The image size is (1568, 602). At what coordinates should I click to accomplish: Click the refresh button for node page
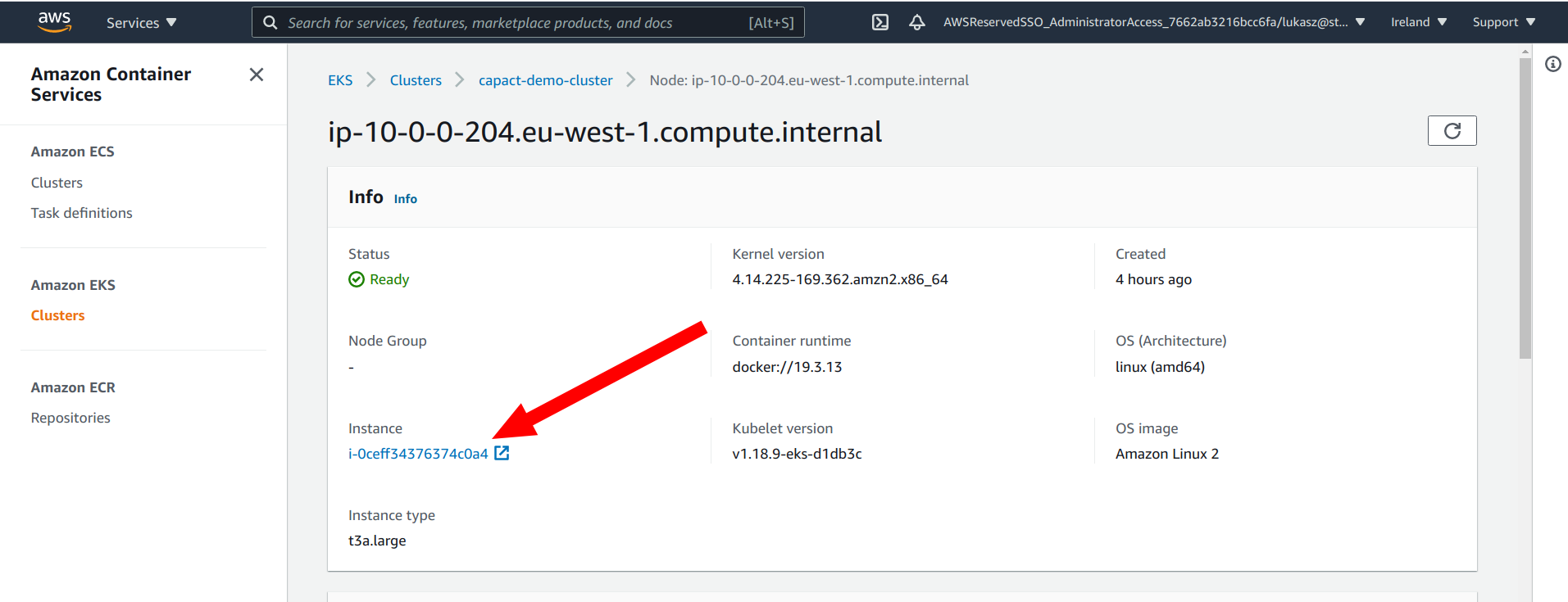[1452, 131]
